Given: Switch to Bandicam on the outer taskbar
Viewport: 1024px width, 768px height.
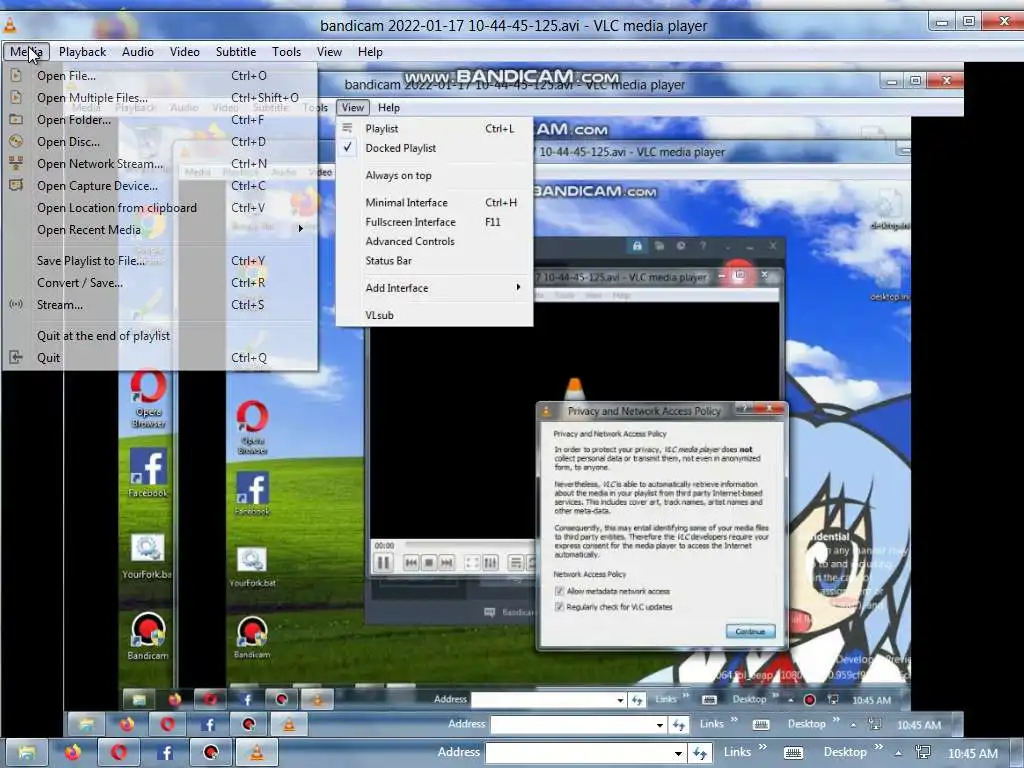Looking at the screenshot, I should (x=210, y=752).
